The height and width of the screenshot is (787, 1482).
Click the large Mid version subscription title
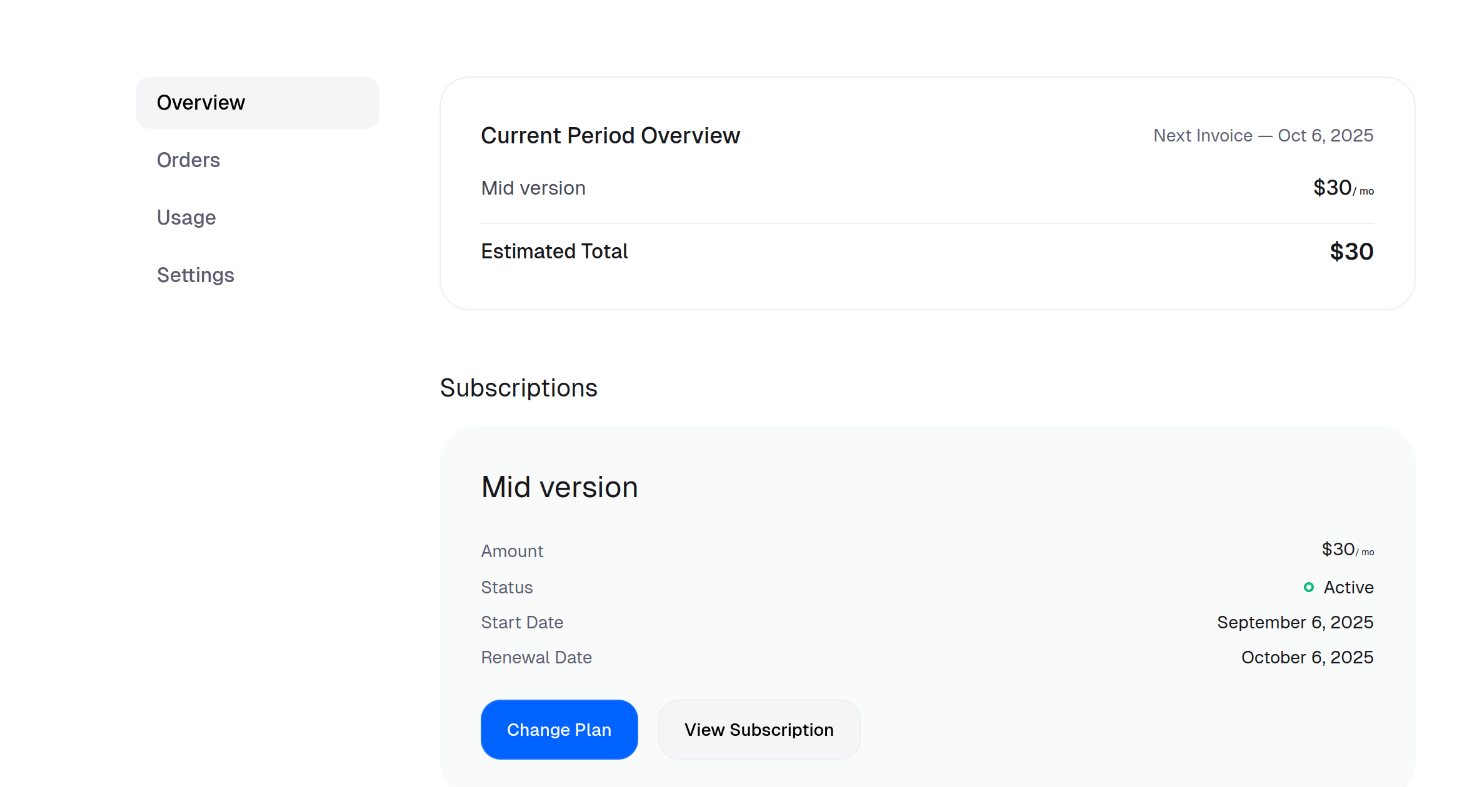tap(559, 487)
